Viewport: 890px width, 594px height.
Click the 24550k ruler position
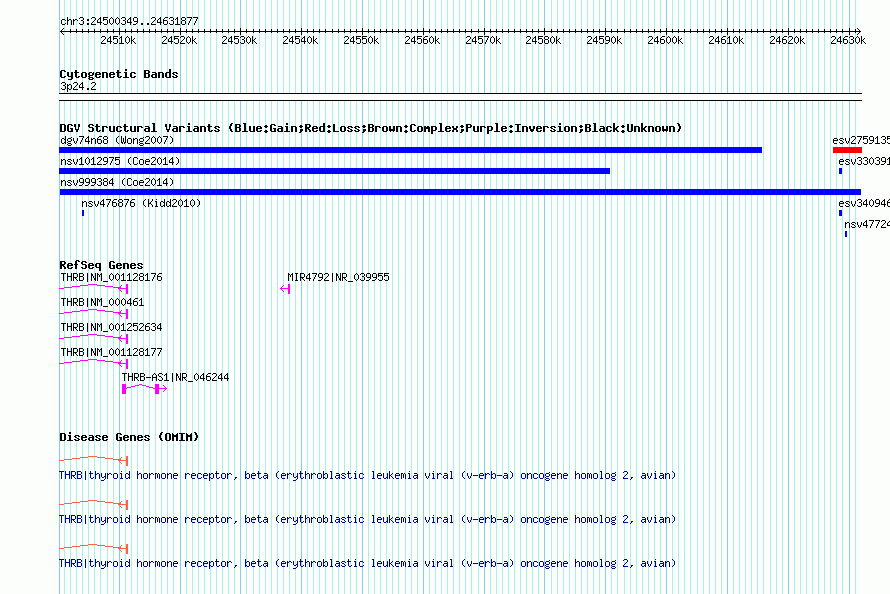click(361, 40)
